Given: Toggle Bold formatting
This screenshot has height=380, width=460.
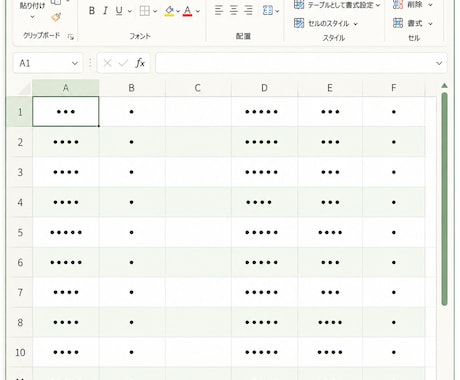Looking at the screenshot, I should tap(92, 11).
